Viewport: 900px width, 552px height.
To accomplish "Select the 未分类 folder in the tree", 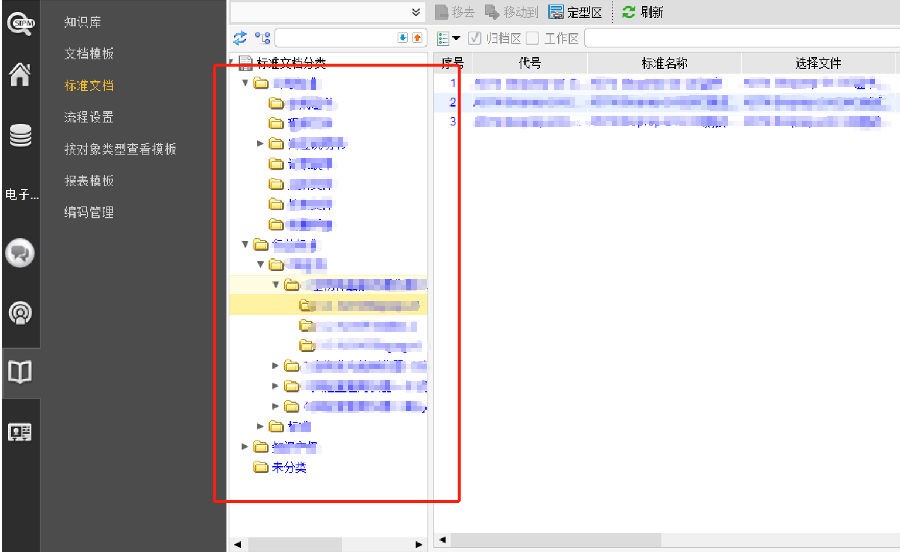I will (x=288, y=467).
